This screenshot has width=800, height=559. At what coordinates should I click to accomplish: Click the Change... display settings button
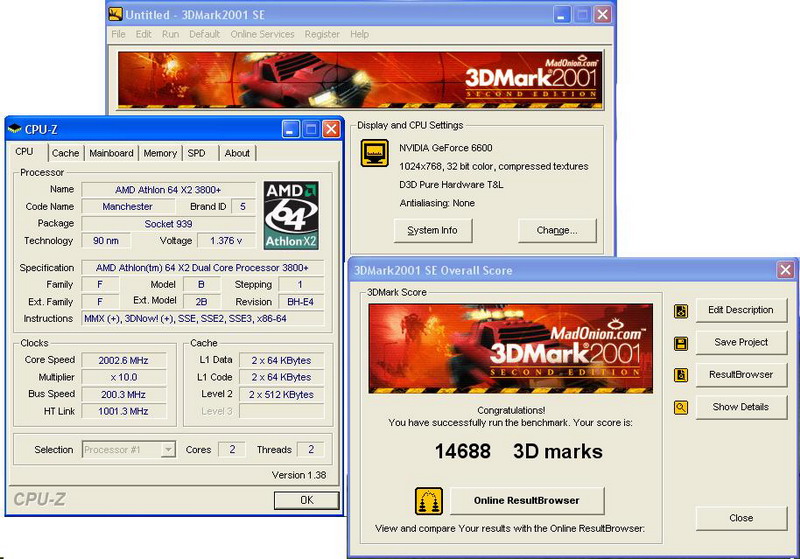point(557,231)
